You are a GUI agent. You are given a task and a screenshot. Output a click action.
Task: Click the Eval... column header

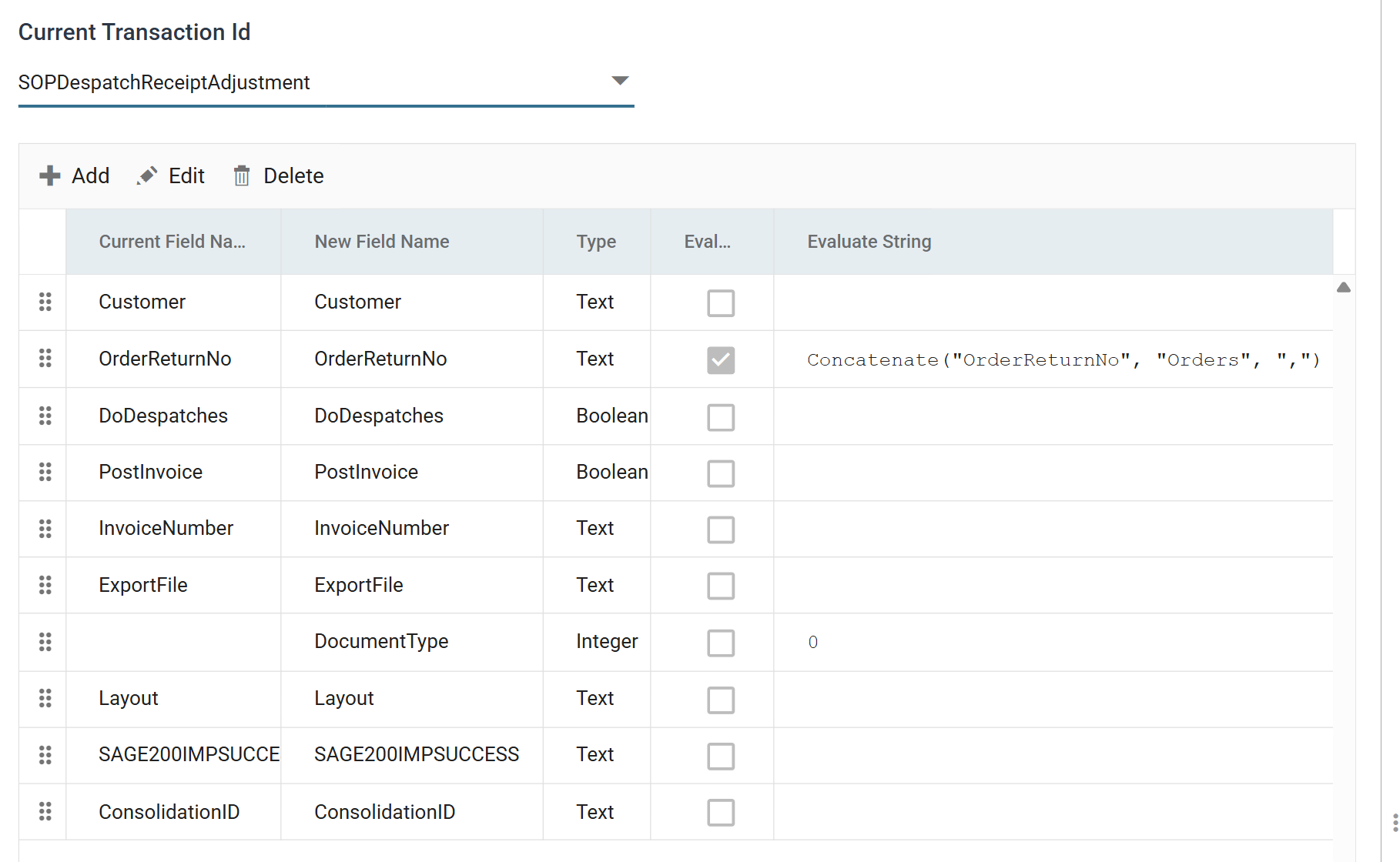pyautogui.click(x=712, y=242)
